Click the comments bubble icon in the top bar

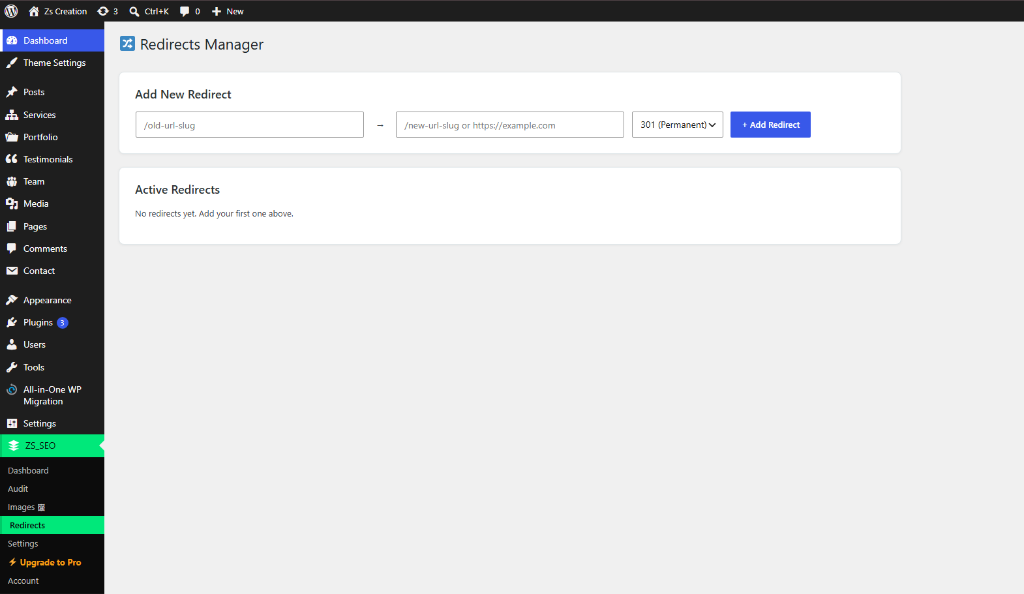coord(185,11)
